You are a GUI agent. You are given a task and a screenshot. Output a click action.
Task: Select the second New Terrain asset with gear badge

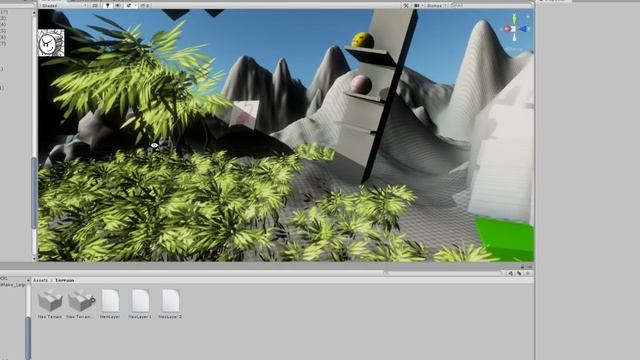click(80, 304)
